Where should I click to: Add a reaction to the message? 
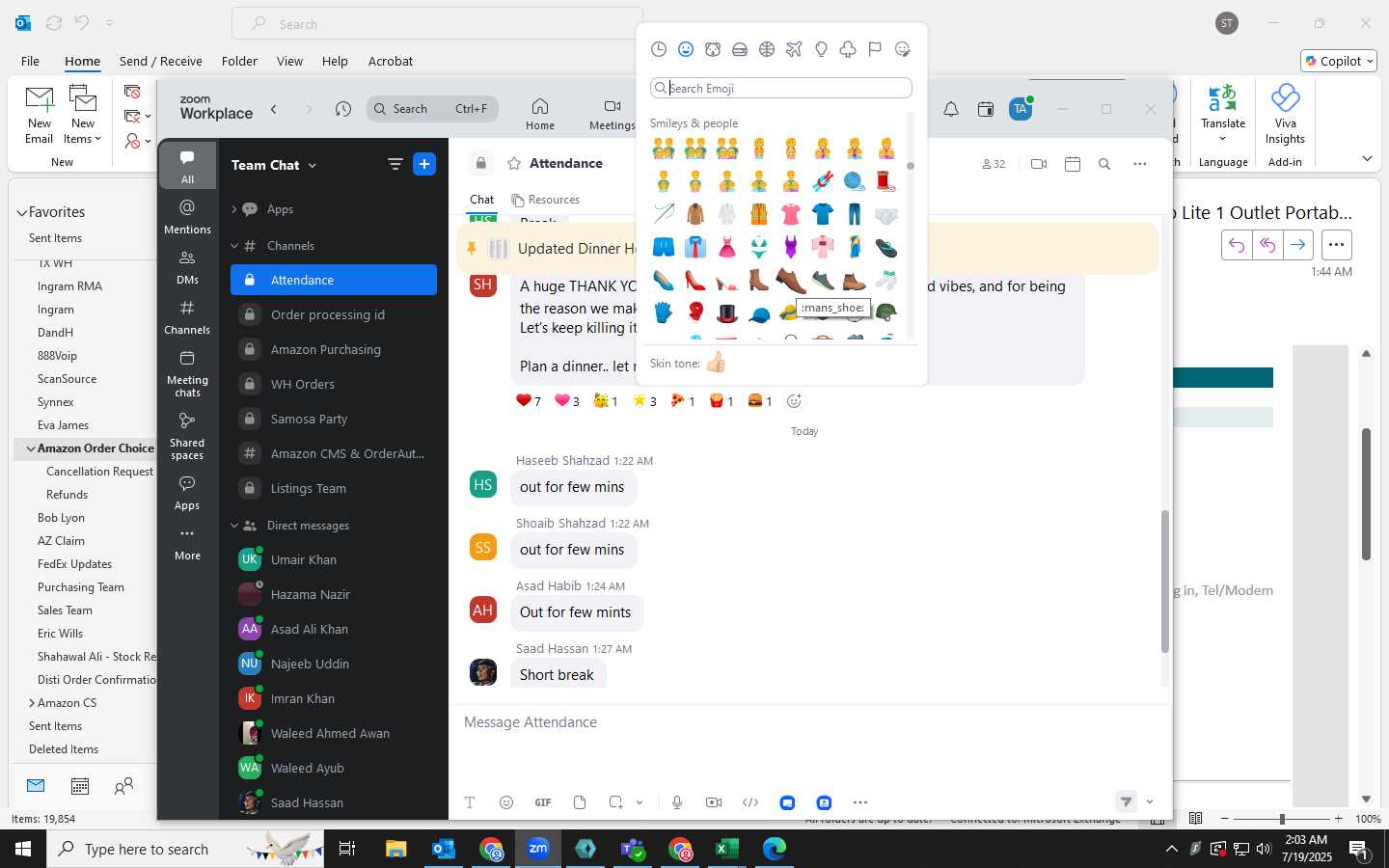794,401
